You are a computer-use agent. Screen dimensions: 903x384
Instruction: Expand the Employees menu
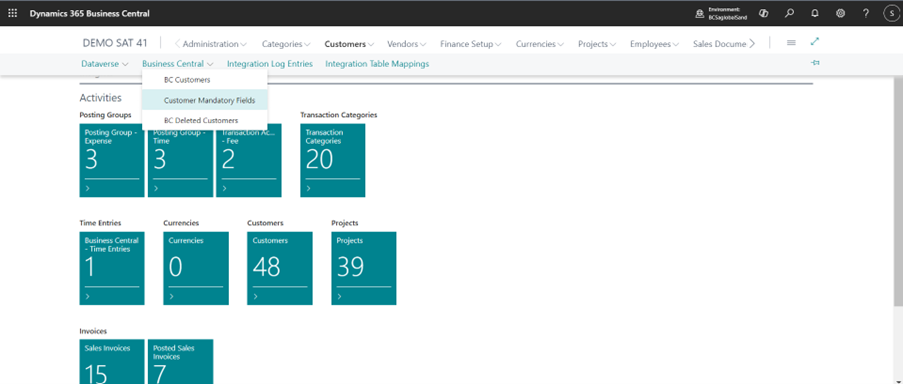(x=655, y=44)
